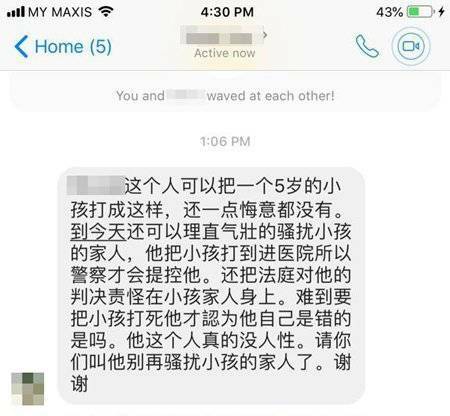Open the blurred contact name header
This screenshot has width=450, height=416.
(x=219, y=36)
